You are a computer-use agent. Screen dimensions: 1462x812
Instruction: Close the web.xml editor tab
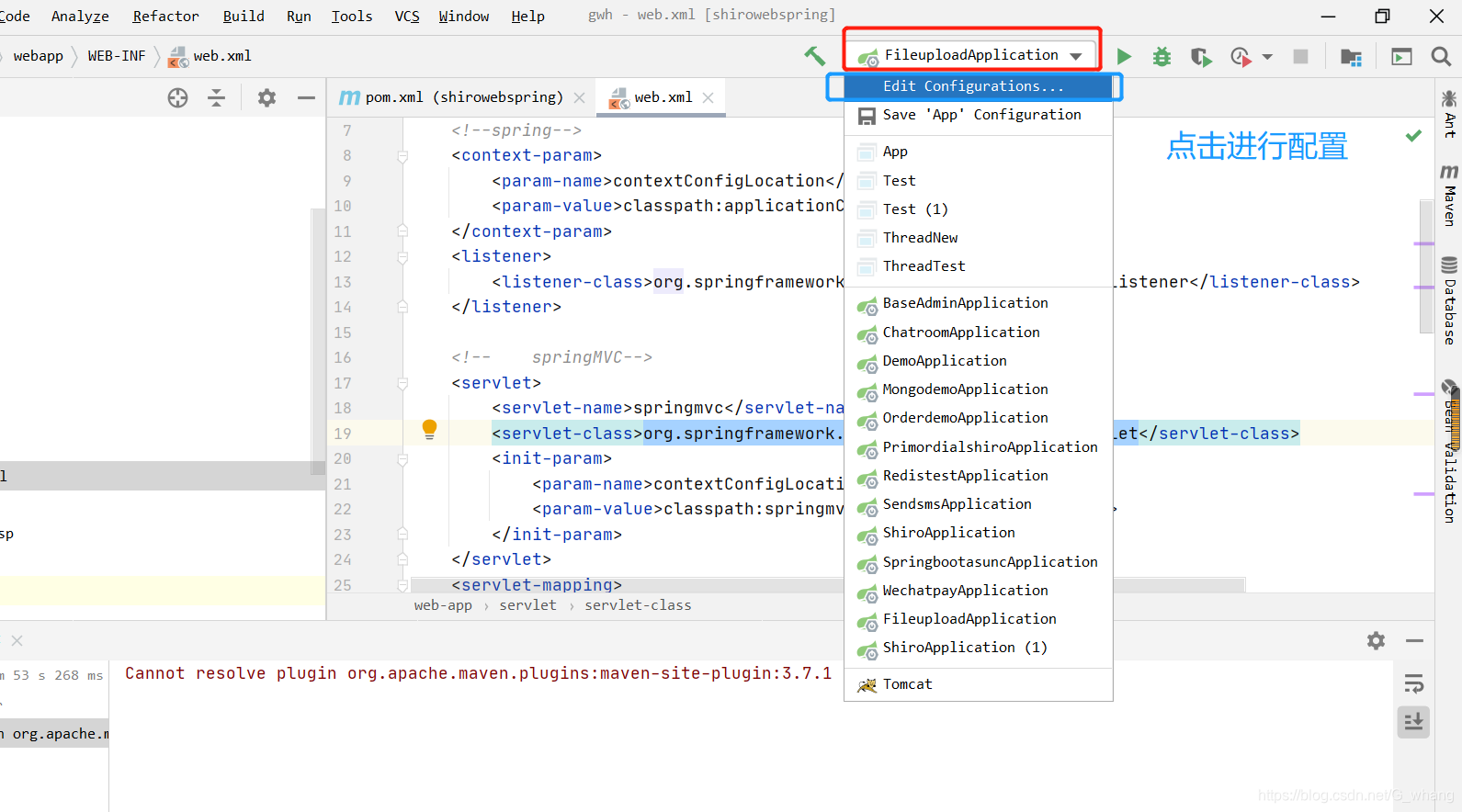coord(708,97)
